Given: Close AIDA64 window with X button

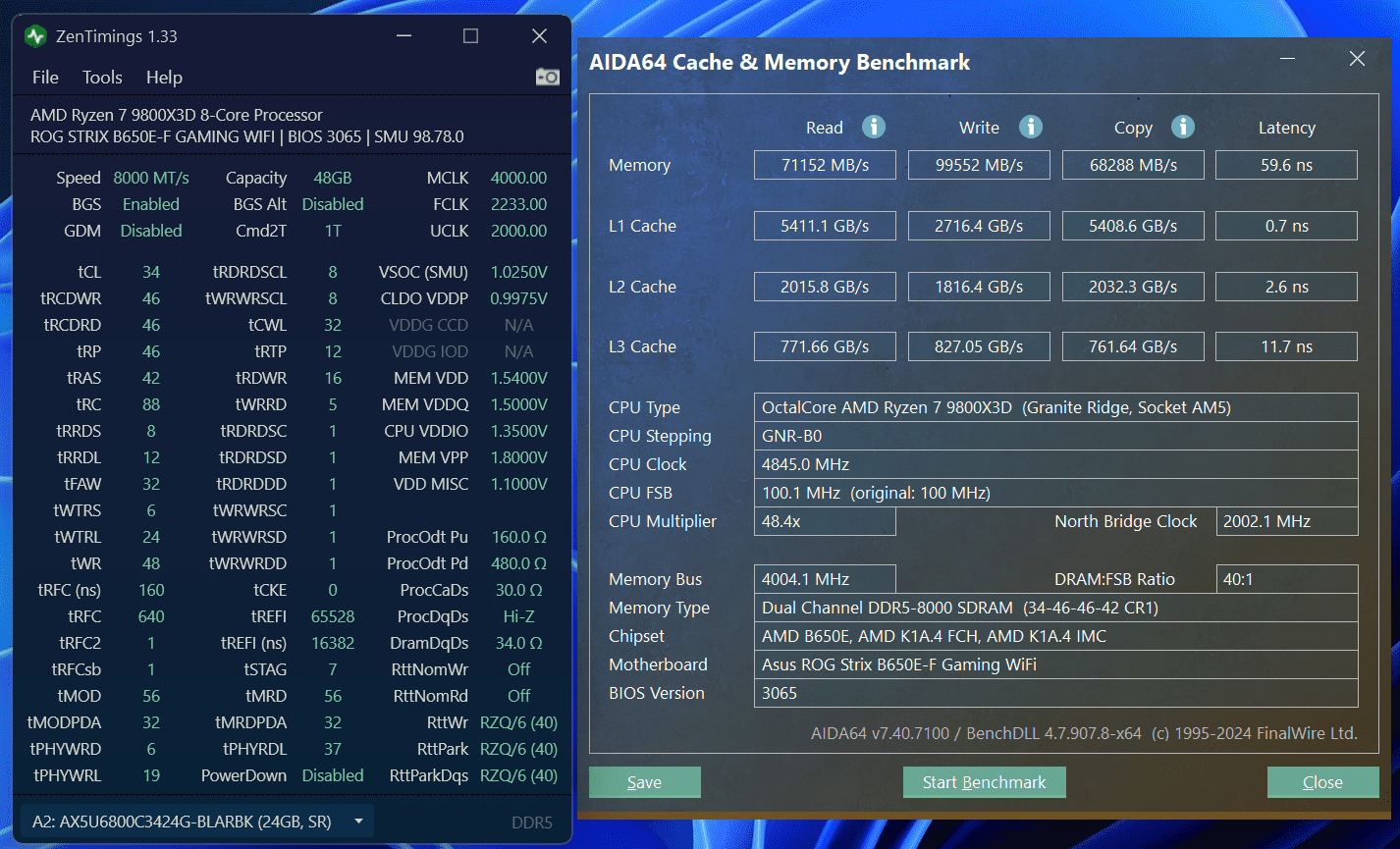Looking at the screenshot, I should [x=1357, y=59].
